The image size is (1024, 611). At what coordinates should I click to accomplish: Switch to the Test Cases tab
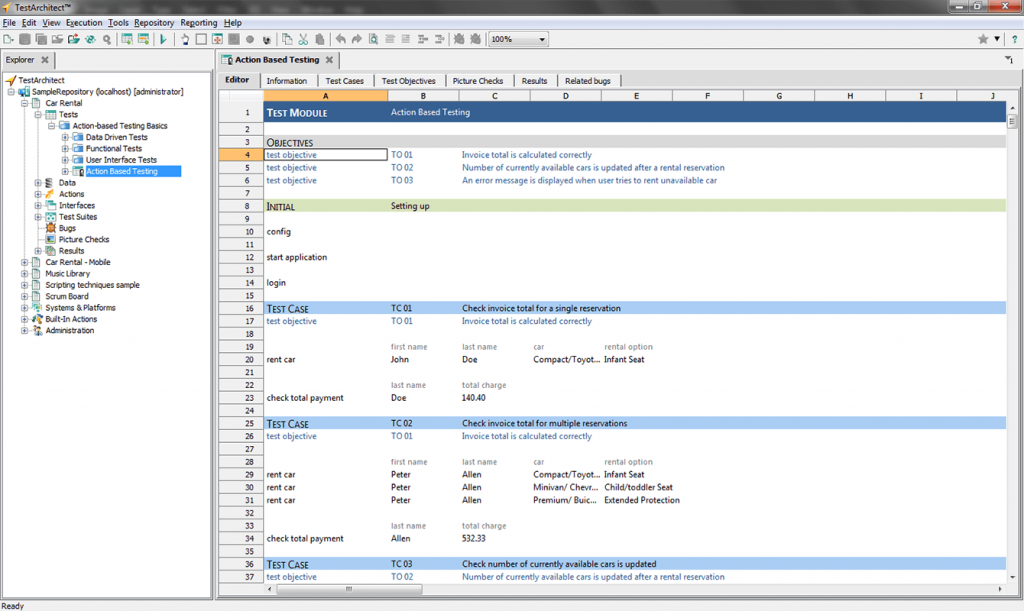click(345, 81)
